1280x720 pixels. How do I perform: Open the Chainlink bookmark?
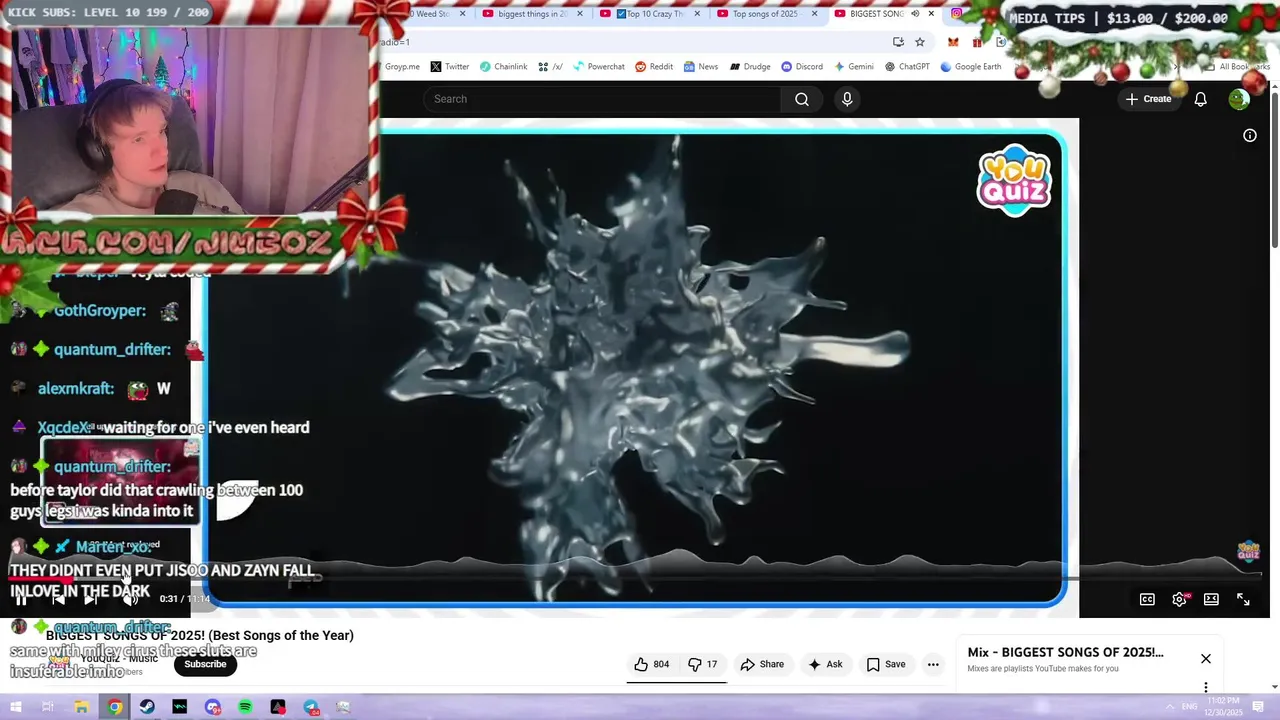coord(503,67)
